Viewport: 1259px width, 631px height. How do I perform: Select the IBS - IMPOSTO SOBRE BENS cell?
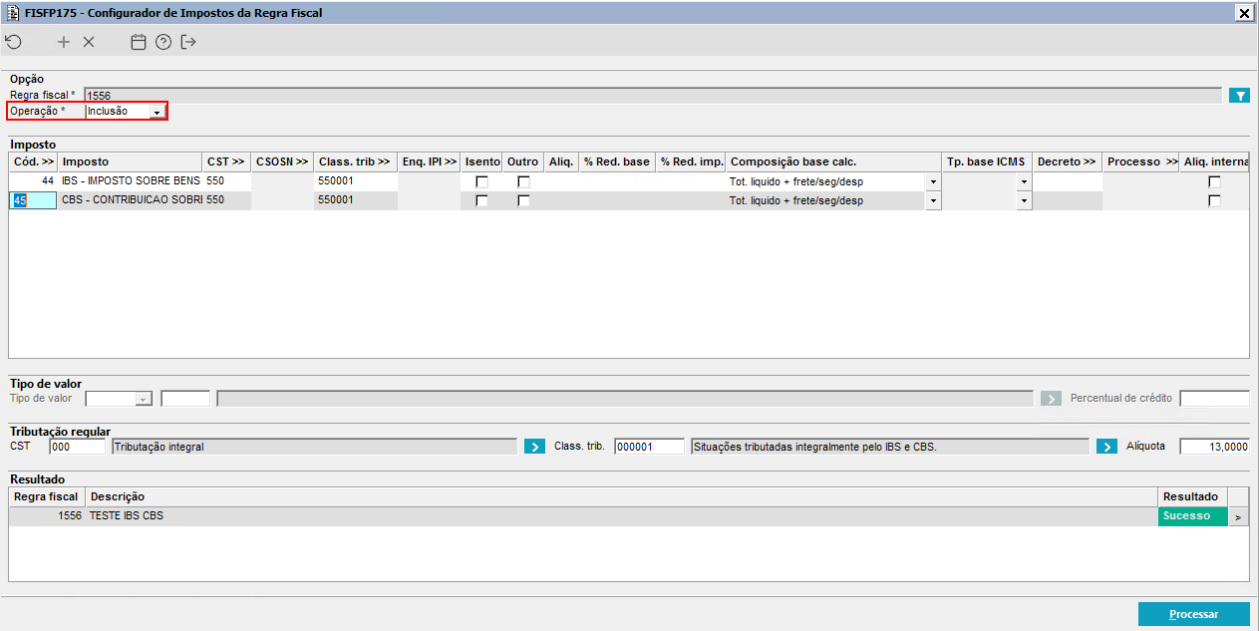click(131, 182)
